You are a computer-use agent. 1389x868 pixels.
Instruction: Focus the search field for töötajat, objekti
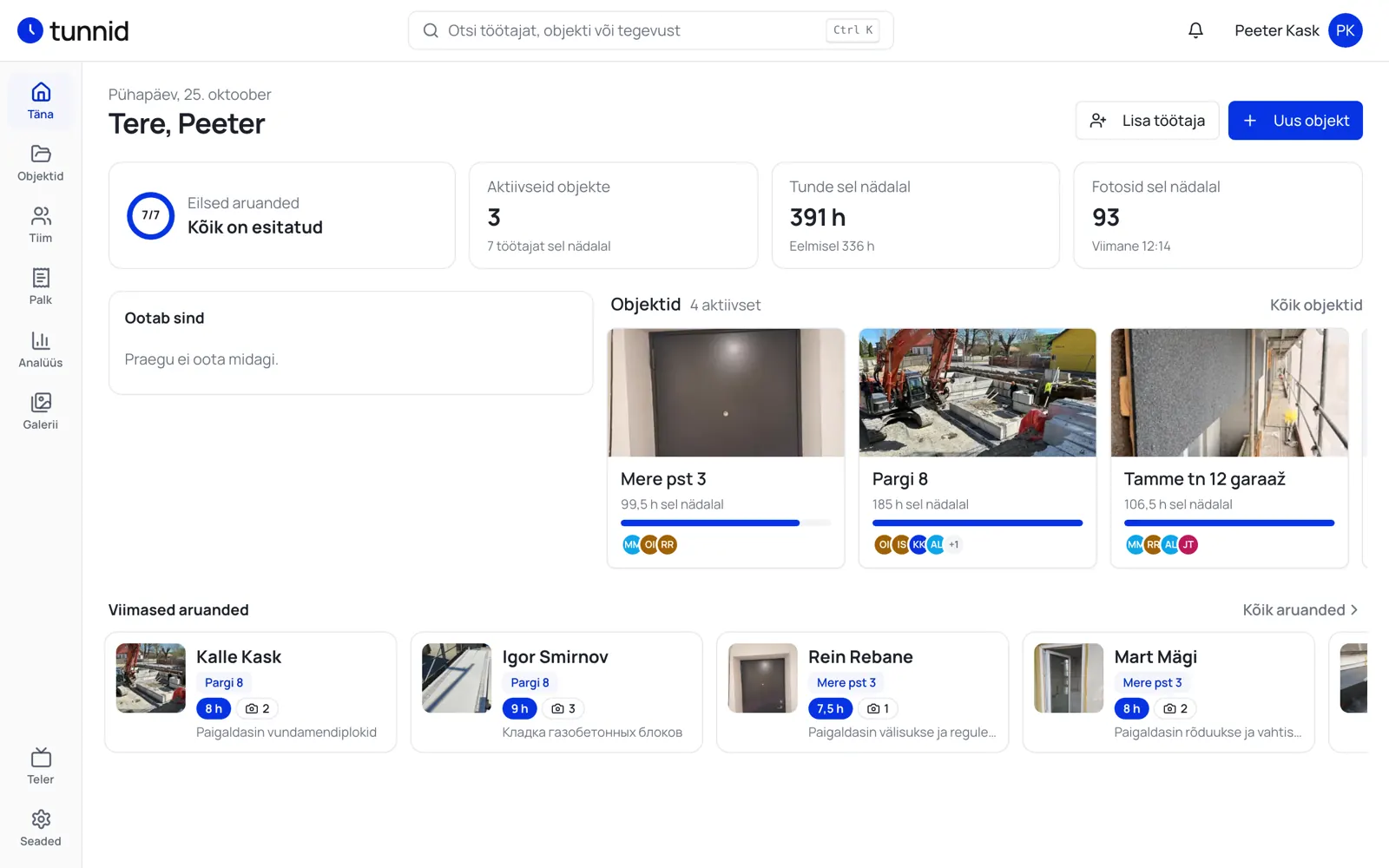coord(651,30)
